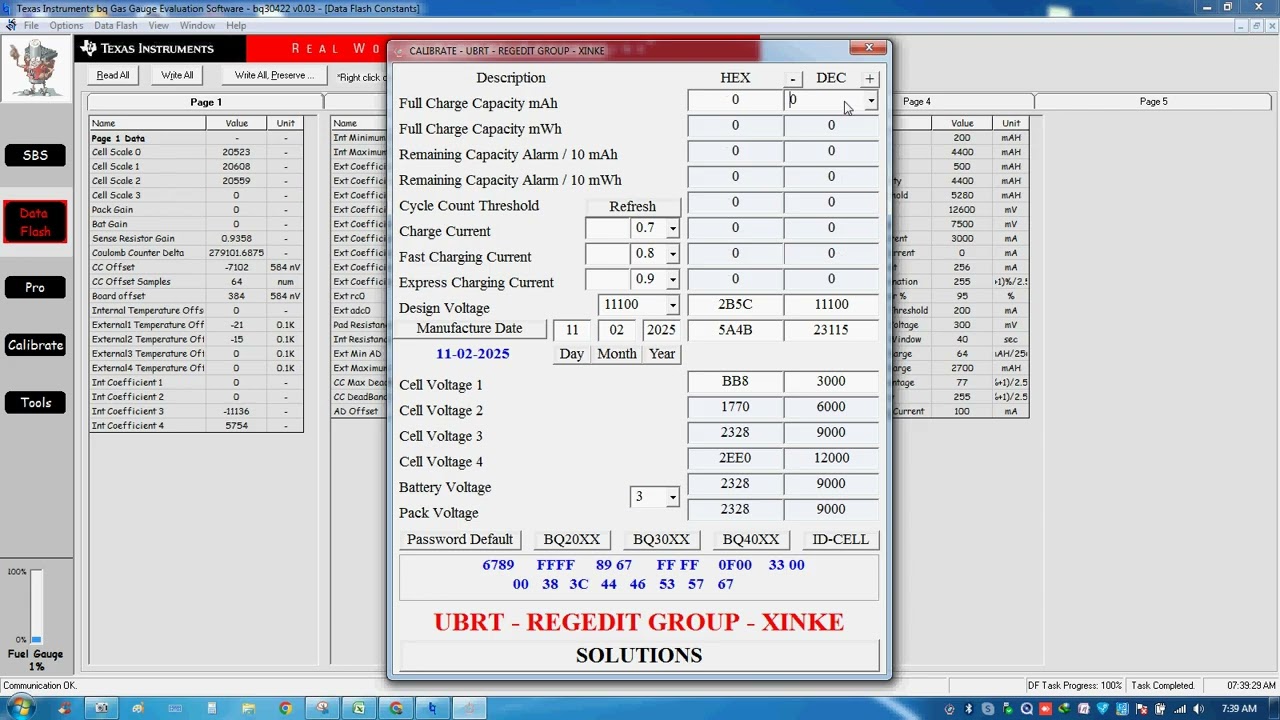Click the Full Charge Capacity mAh HEX field
Screen dimensions: 1280x720
[x=735, y=100]
